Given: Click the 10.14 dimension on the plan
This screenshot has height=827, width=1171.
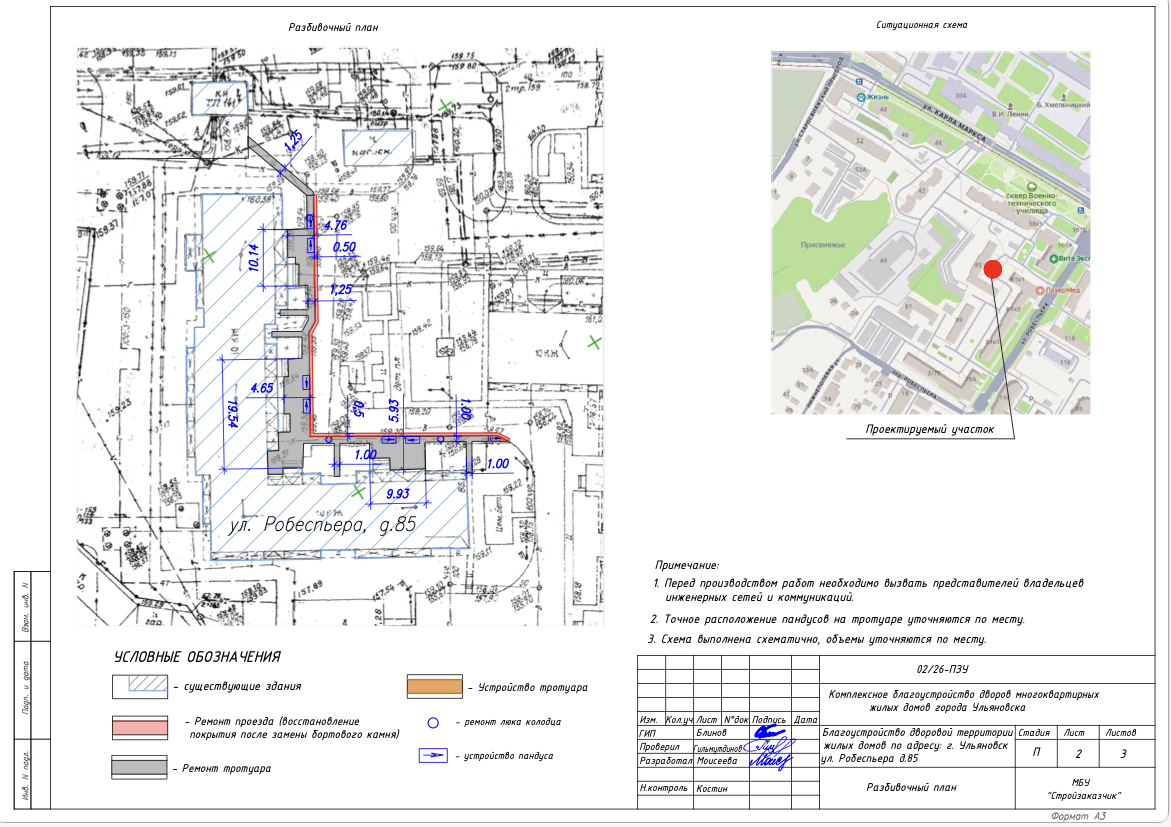Looking at the screenshot, I should point(254,259).
